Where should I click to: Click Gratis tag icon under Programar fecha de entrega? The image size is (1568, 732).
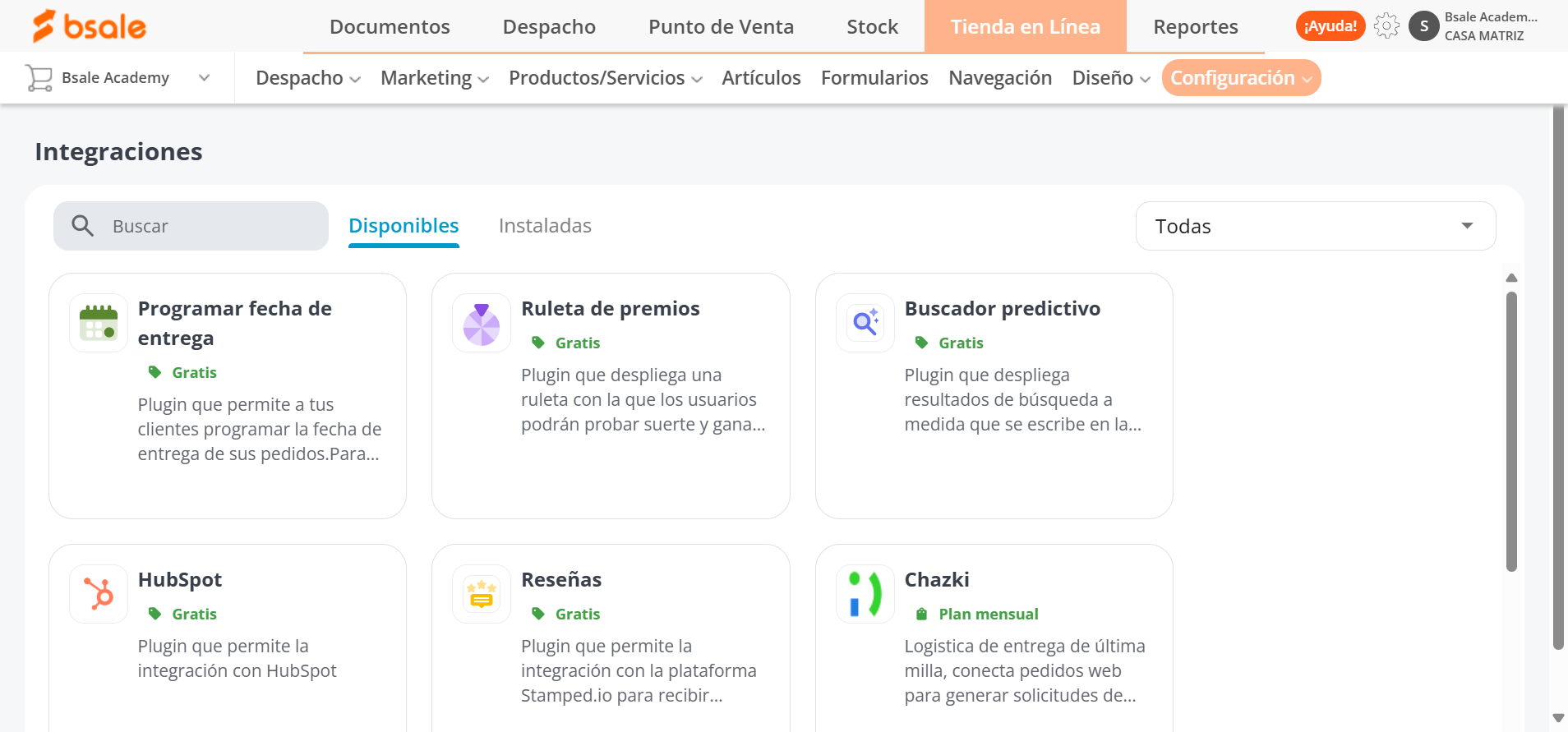[x=154, y=372]
